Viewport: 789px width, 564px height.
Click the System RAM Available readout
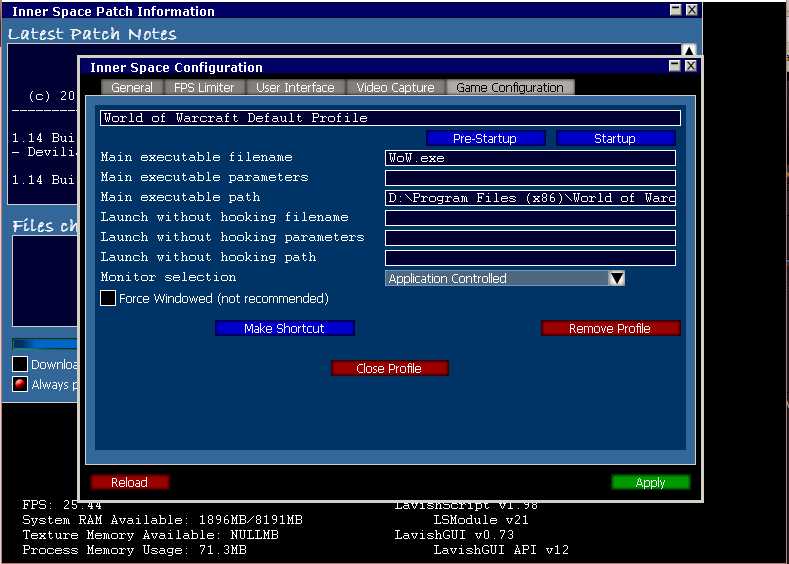tap(162, 519)
